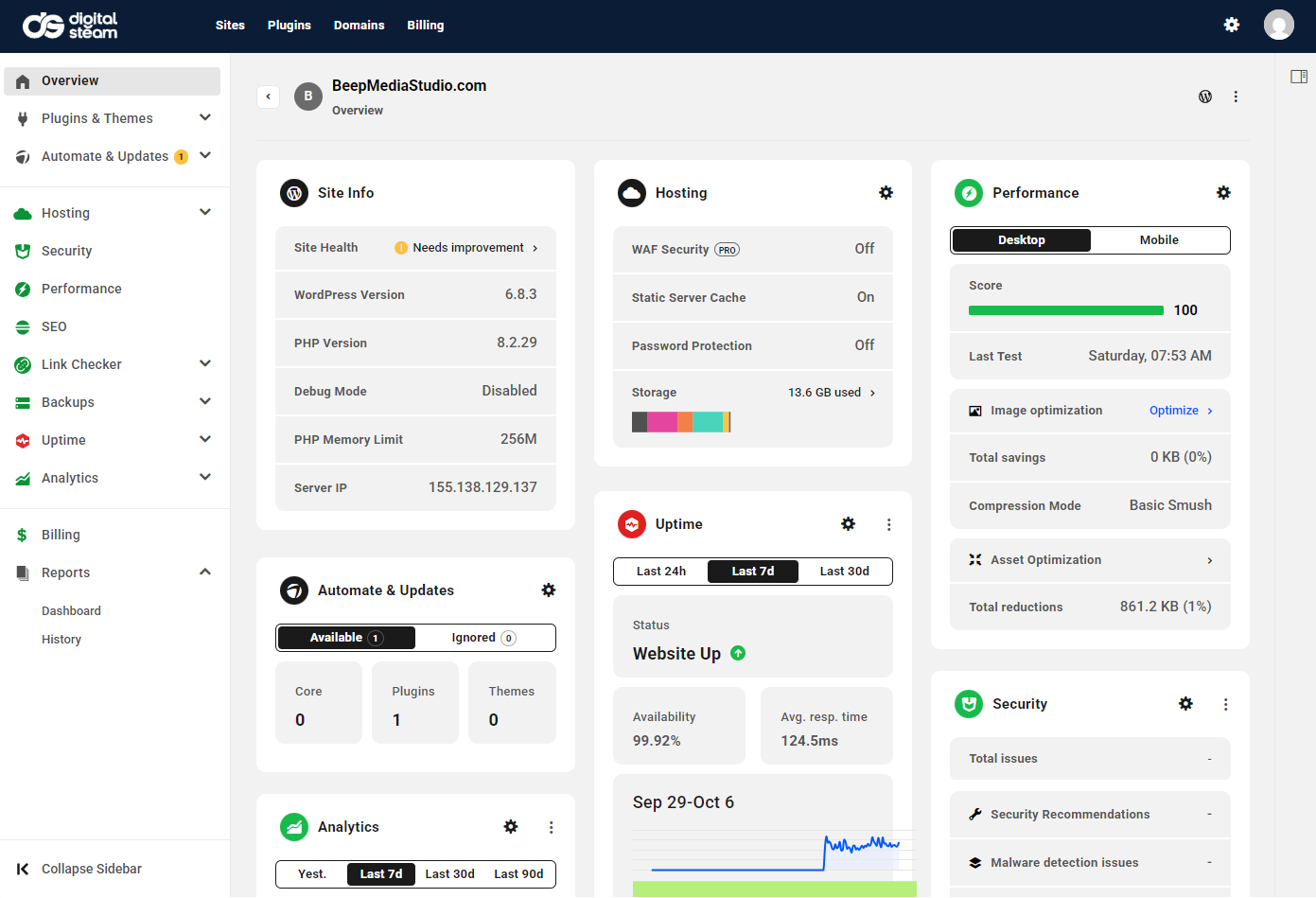Screen dimensions: 1316x898
Task: Click the back arrow beside BeepMediaStudio.com
Action: click(x=269, y=97)
